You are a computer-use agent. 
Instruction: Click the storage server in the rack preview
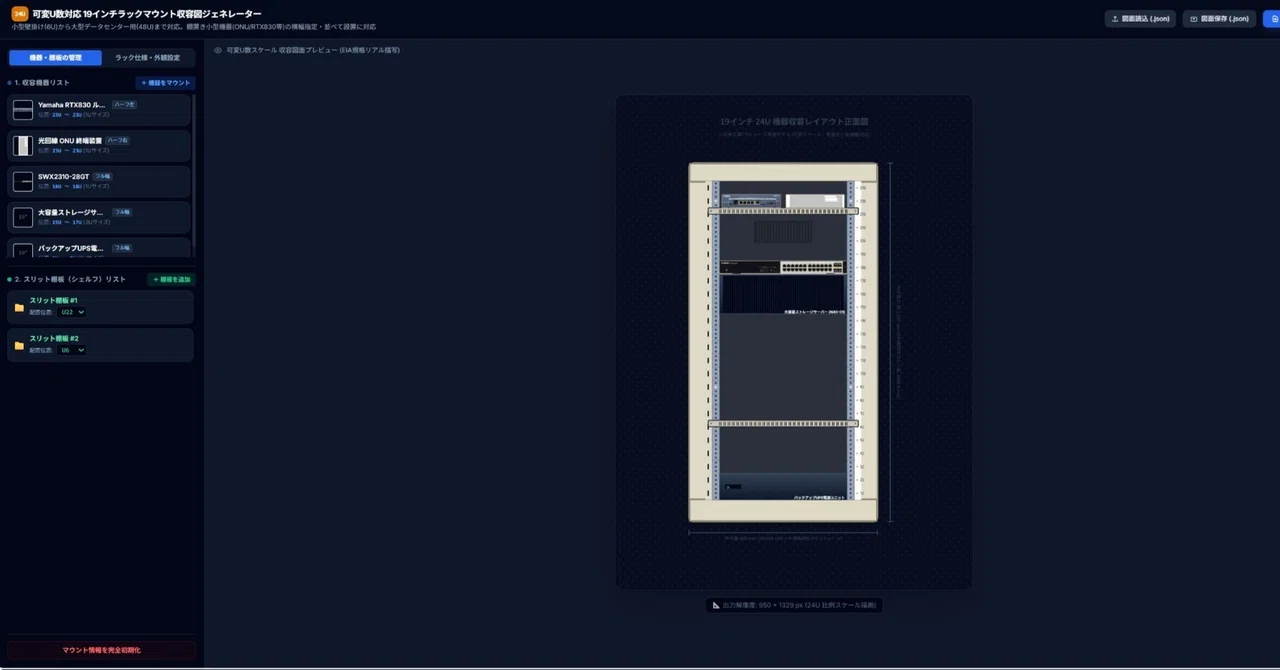coord(783,295)
